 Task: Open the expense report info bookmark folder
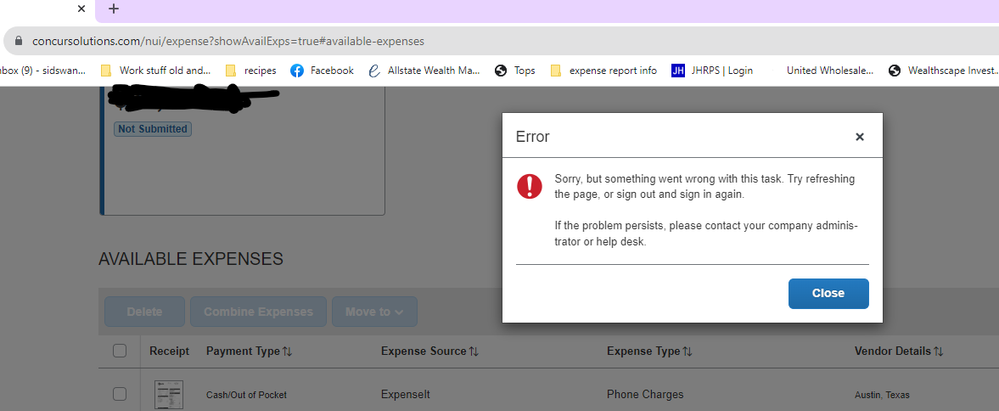[x=603, y=71]
